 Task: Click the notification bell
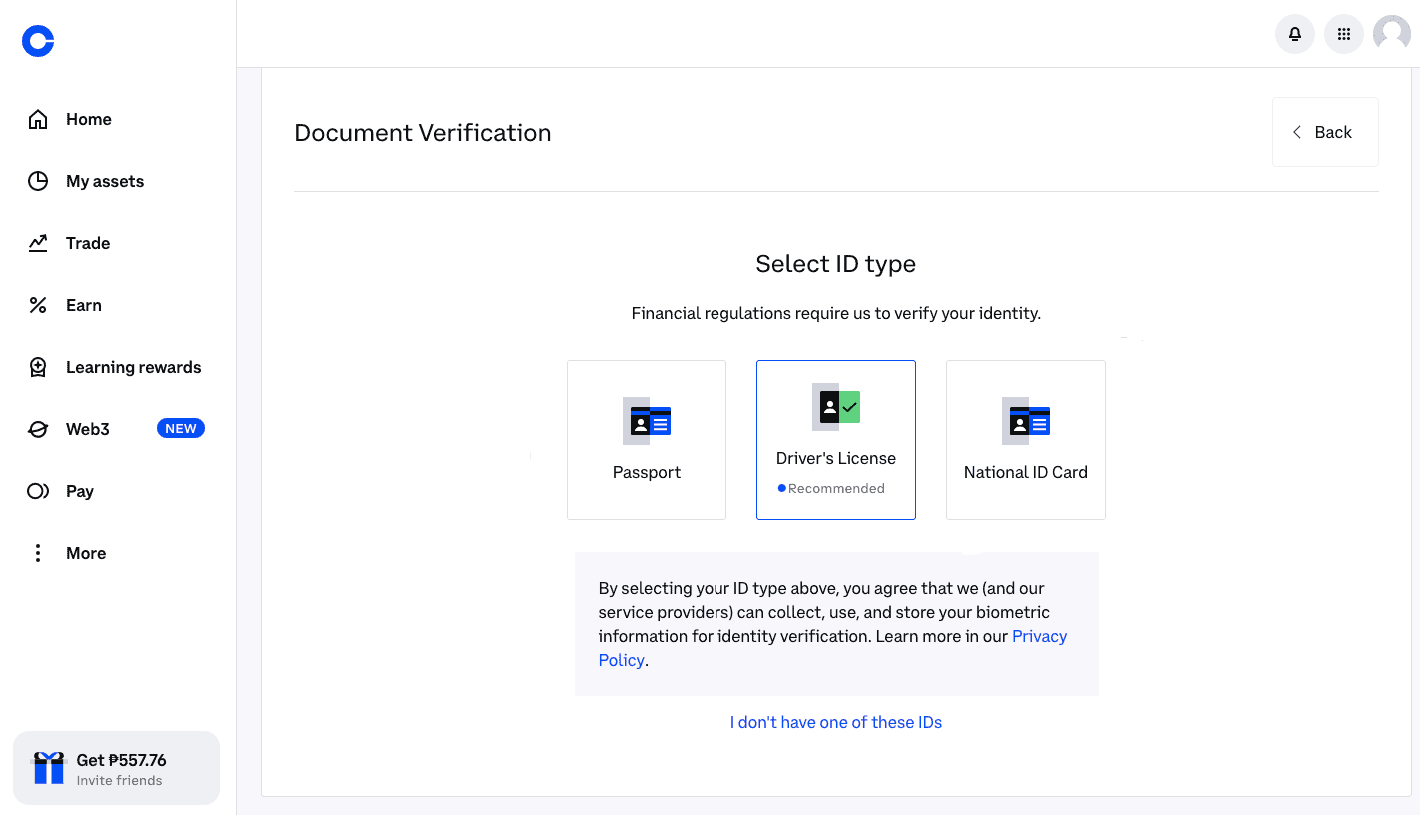click(x=1294, y=33)
